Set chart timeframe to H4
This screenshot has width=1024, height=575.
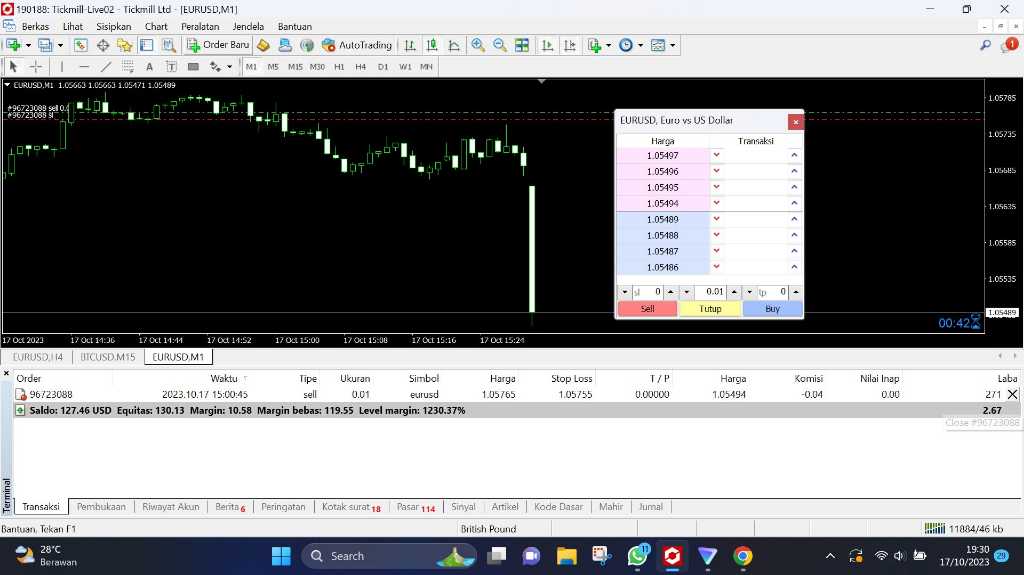(x=361, y=67)
